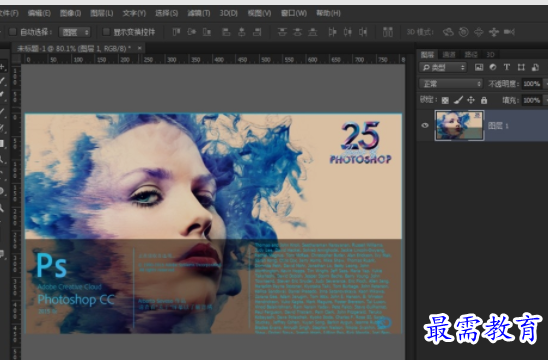
Task: Switch to the 3D panel tab
Action: tap(490, 54)
